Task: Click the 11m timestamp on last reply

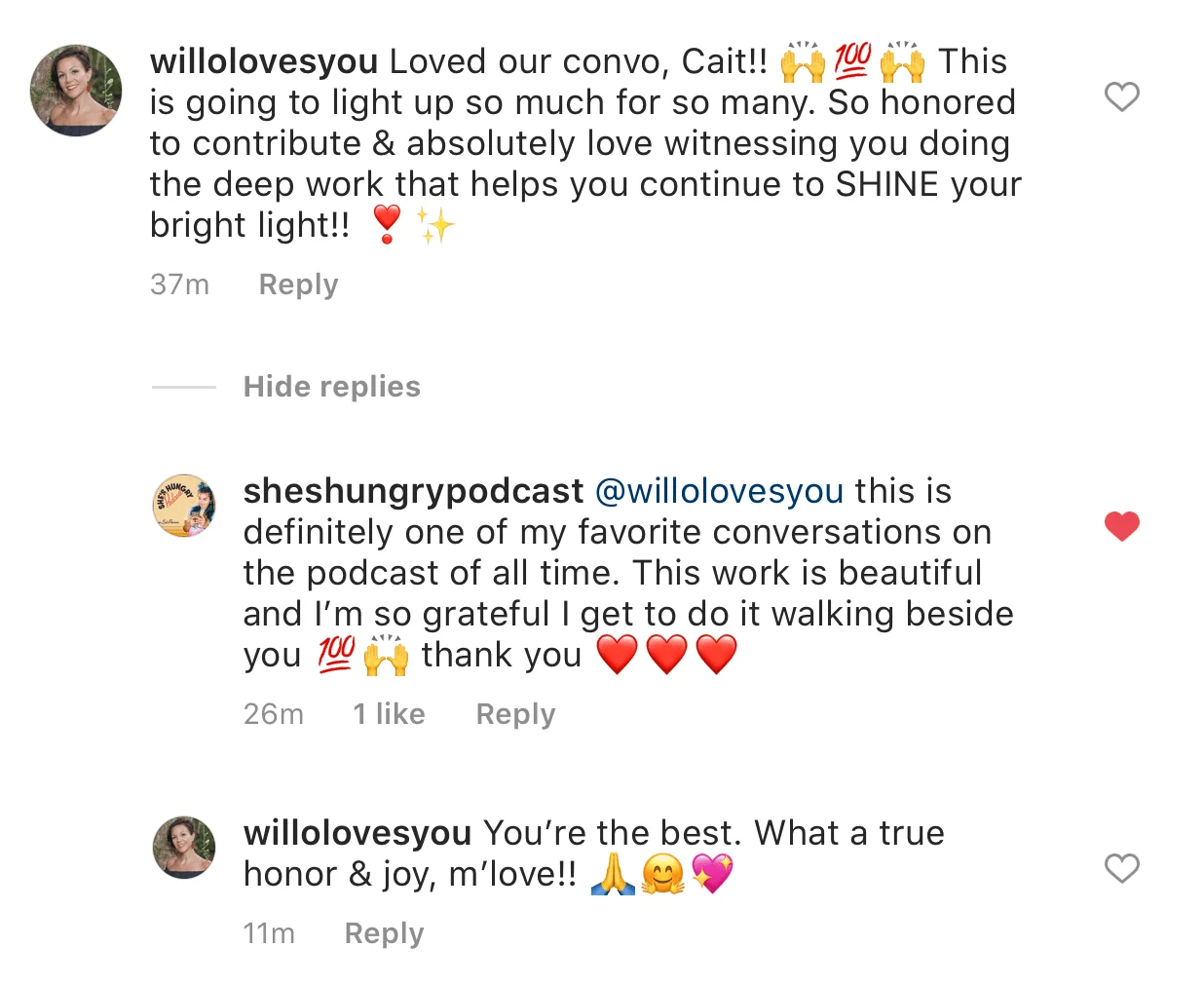Action: (269, 933)
